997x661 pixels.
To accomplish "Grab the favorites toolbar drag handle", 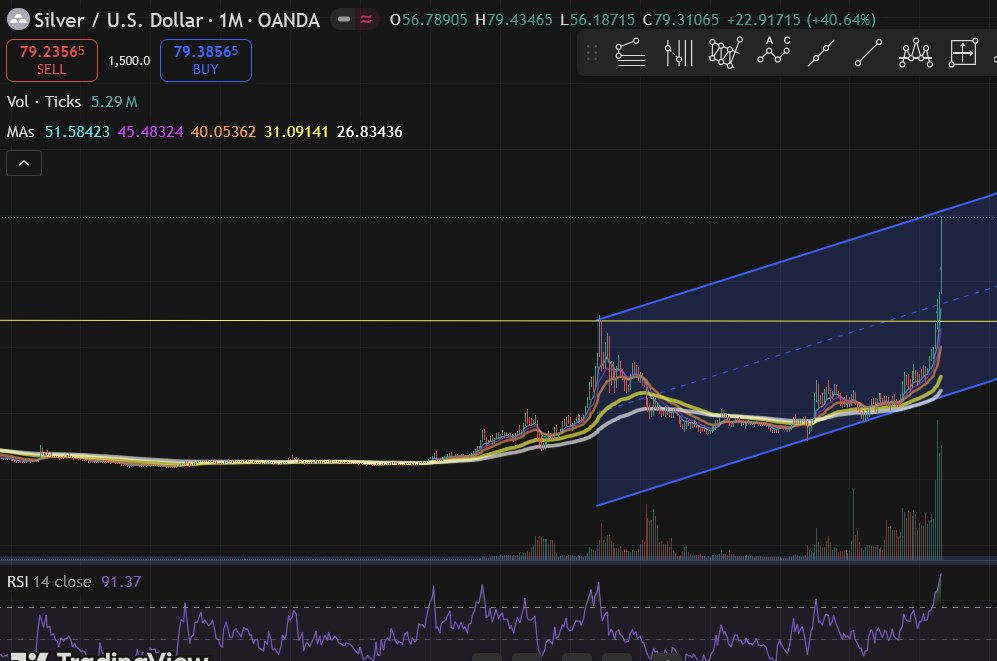I will click(x=592, y=53).
